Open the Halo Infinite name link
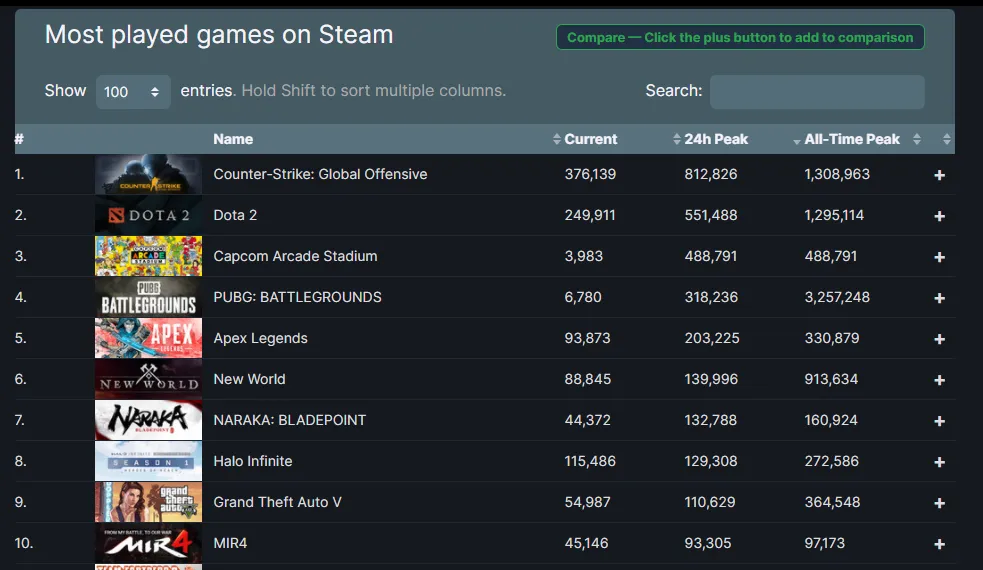The width and height of the screenshot is (983, 570). [x=253, y=461]
